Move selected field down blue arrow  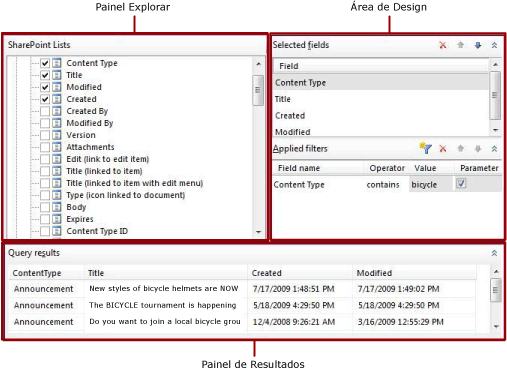click(478, 45)
